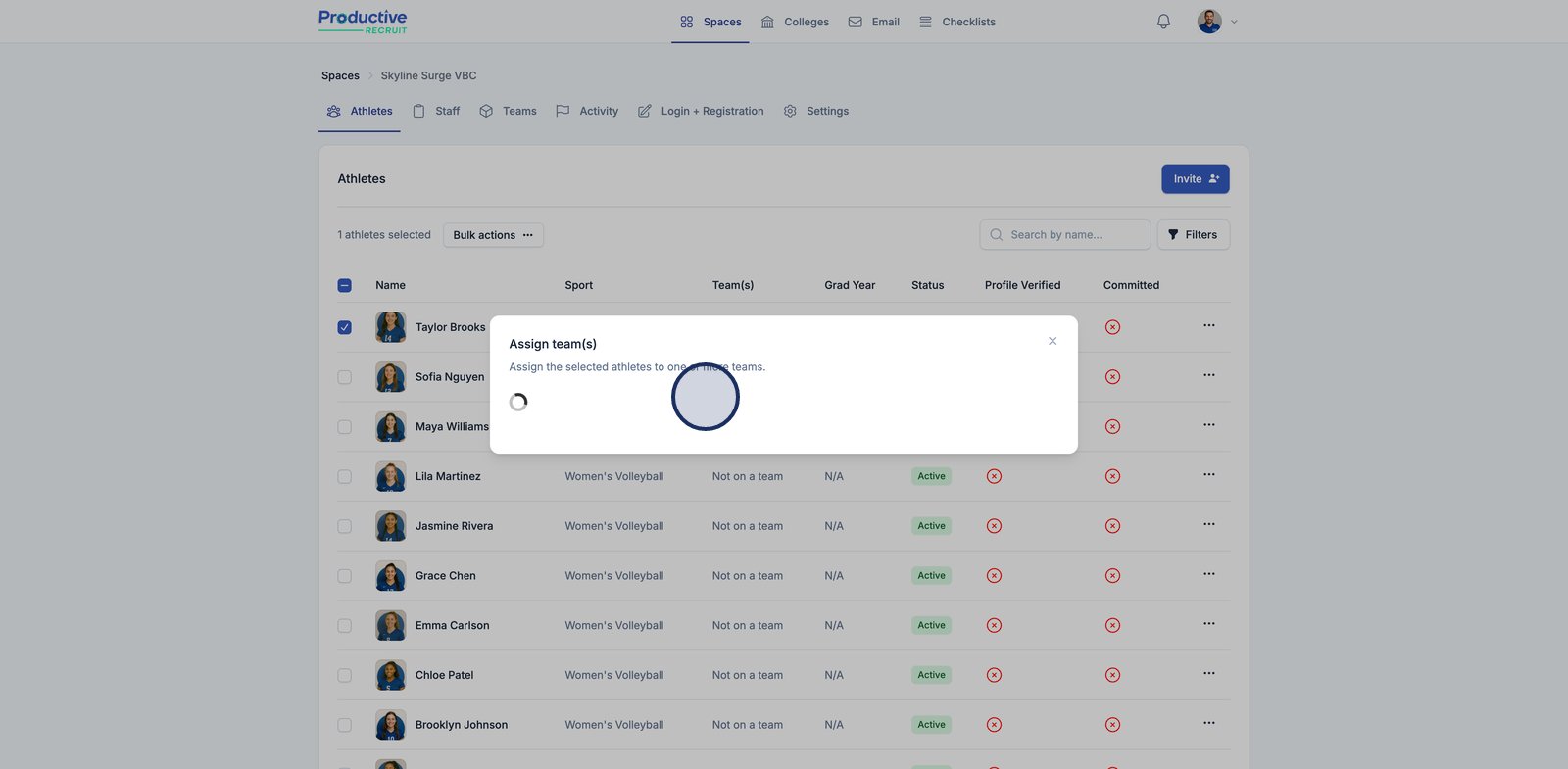Open row options for Brooklyn Johnson

(x=1208, y=723)
